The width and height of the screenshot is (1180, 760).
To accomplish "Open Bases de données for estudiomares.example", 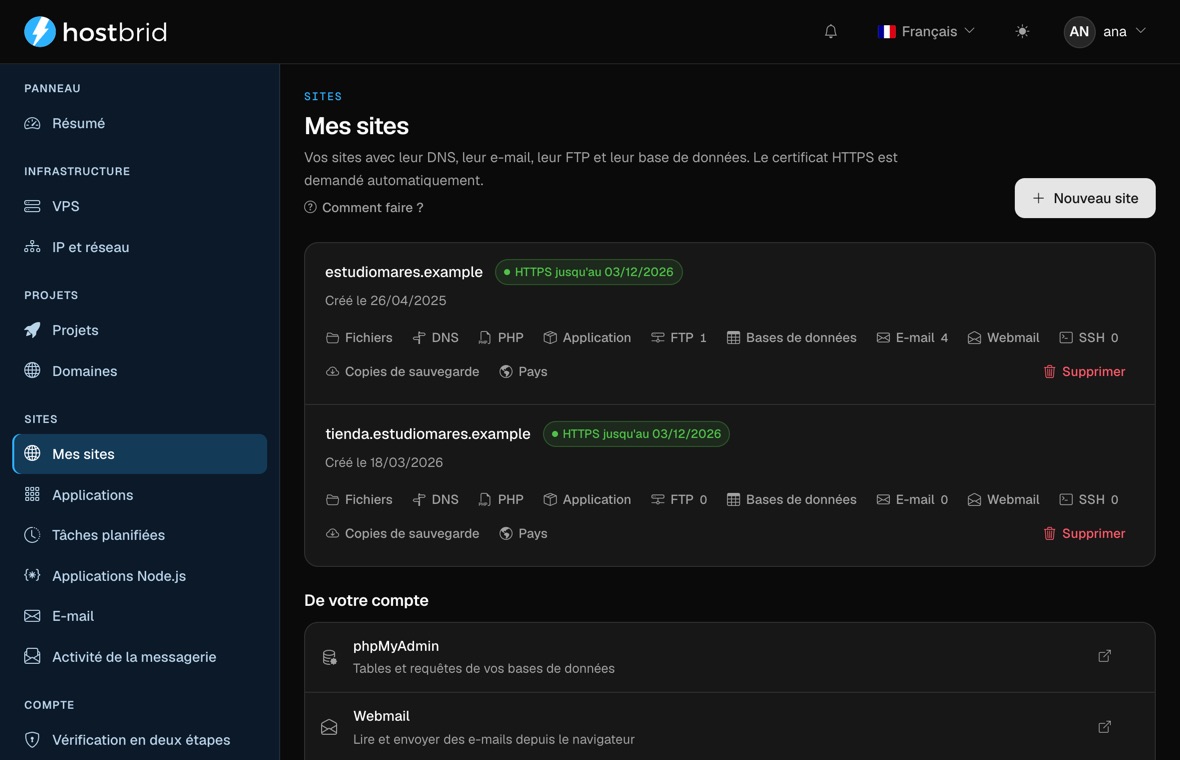I will point(792,338).
